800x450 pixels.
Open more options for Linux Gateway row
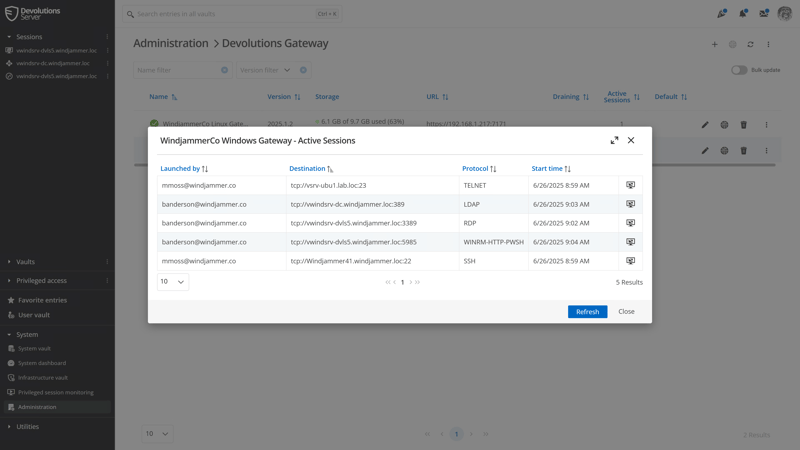(766, 125)
